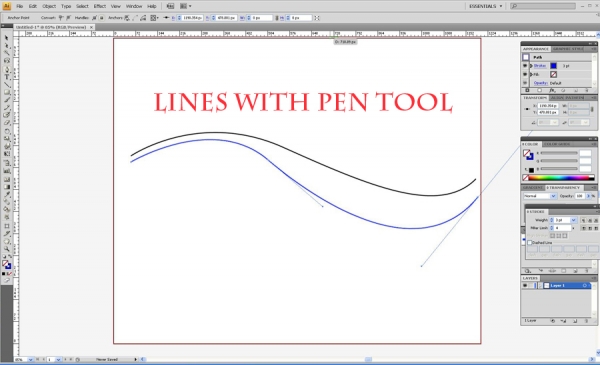The width and height of the screenshot is (600, 365).
Task: Click Delete Selection trash icon in Layers panel
Action: pos(587,321)
